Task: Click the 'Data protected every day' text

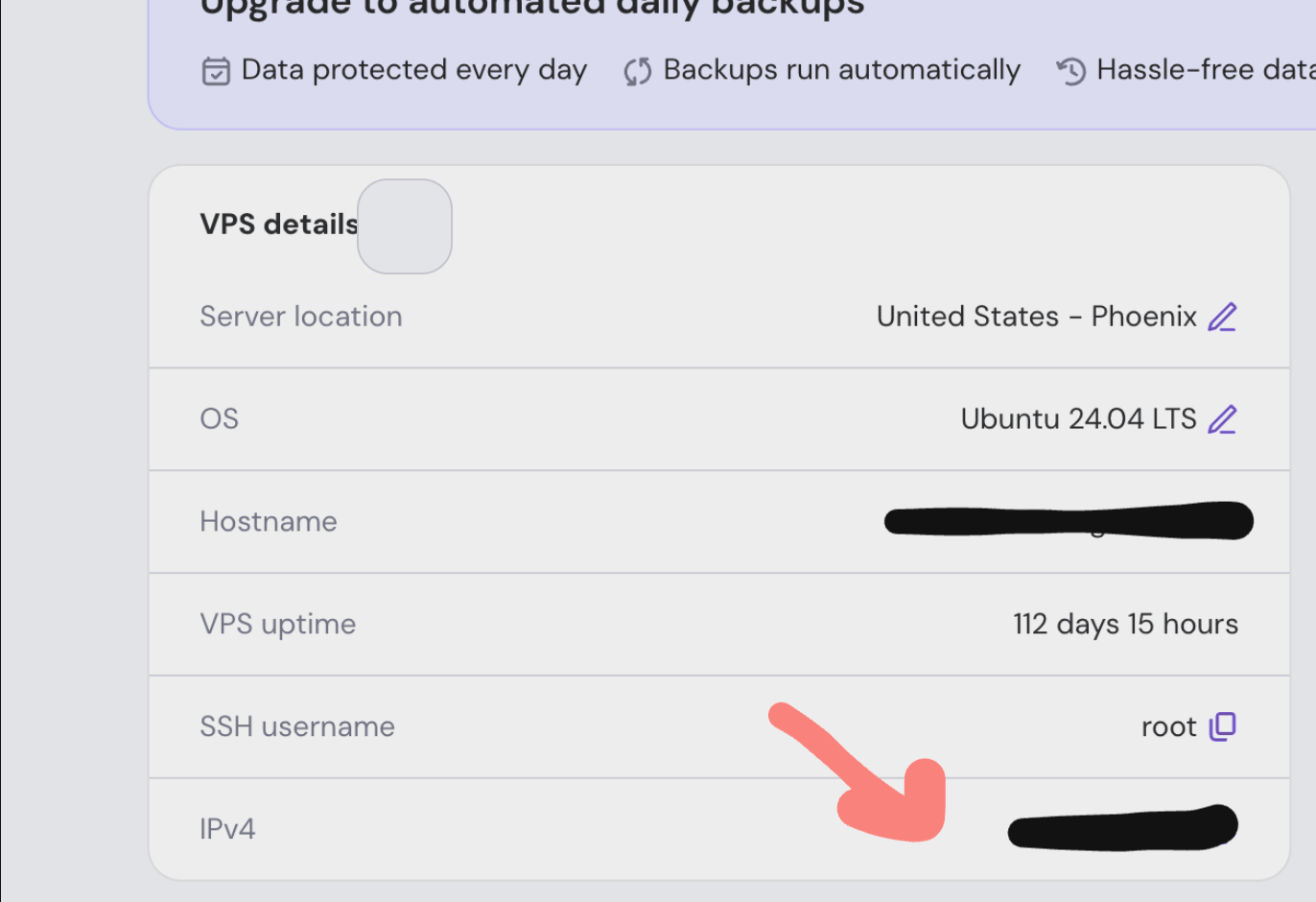Action: coord(413,70)
